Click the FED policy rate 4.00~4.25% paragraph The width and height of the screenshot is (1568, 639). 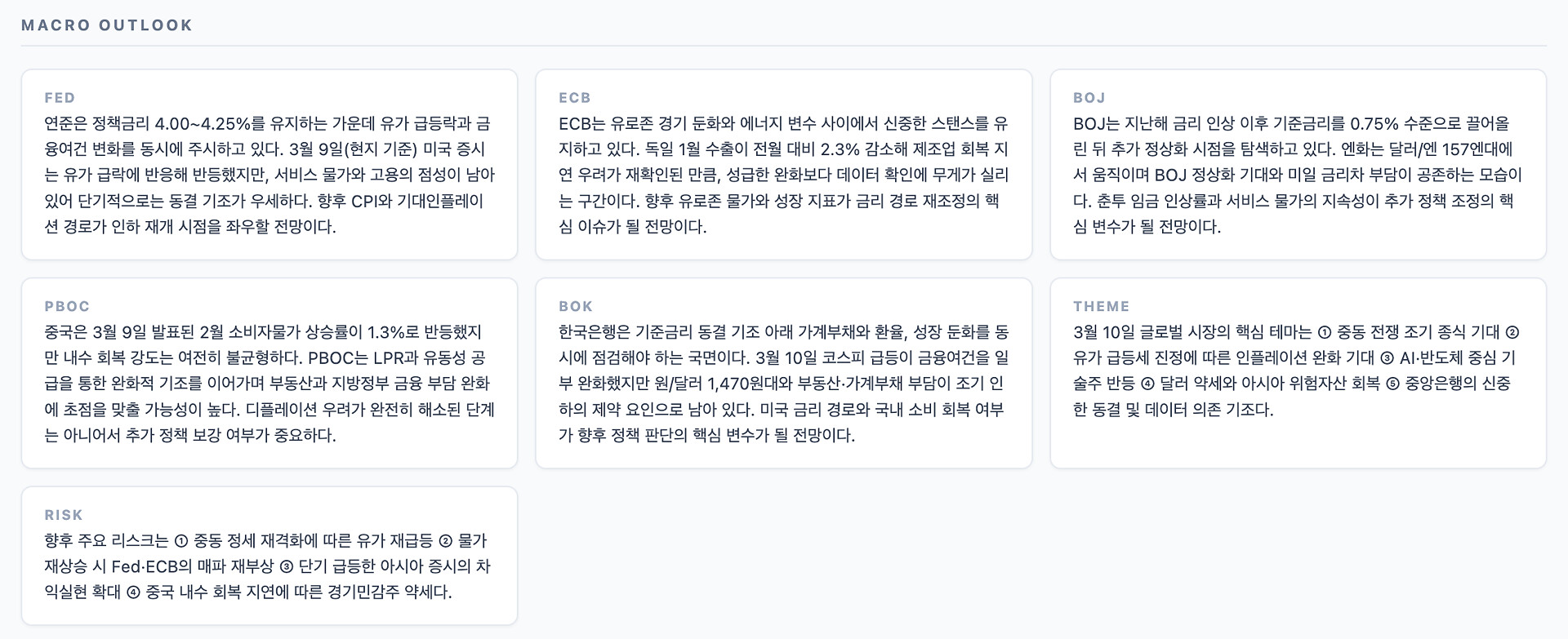[269, 175]
